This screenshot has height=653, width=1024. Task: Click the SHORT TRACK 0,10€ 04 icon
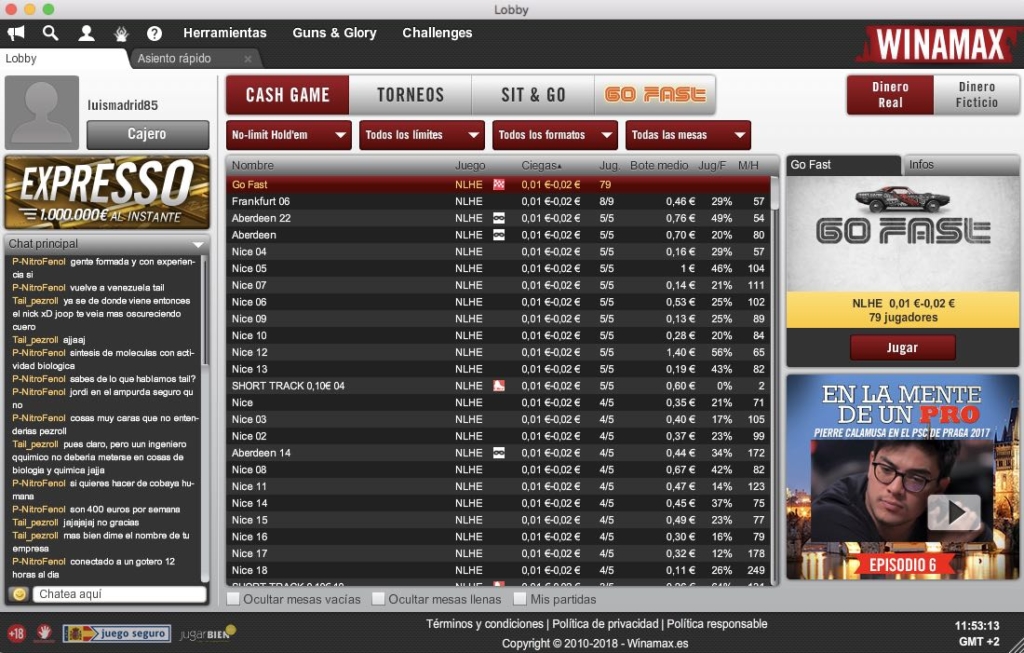(499, 385)
